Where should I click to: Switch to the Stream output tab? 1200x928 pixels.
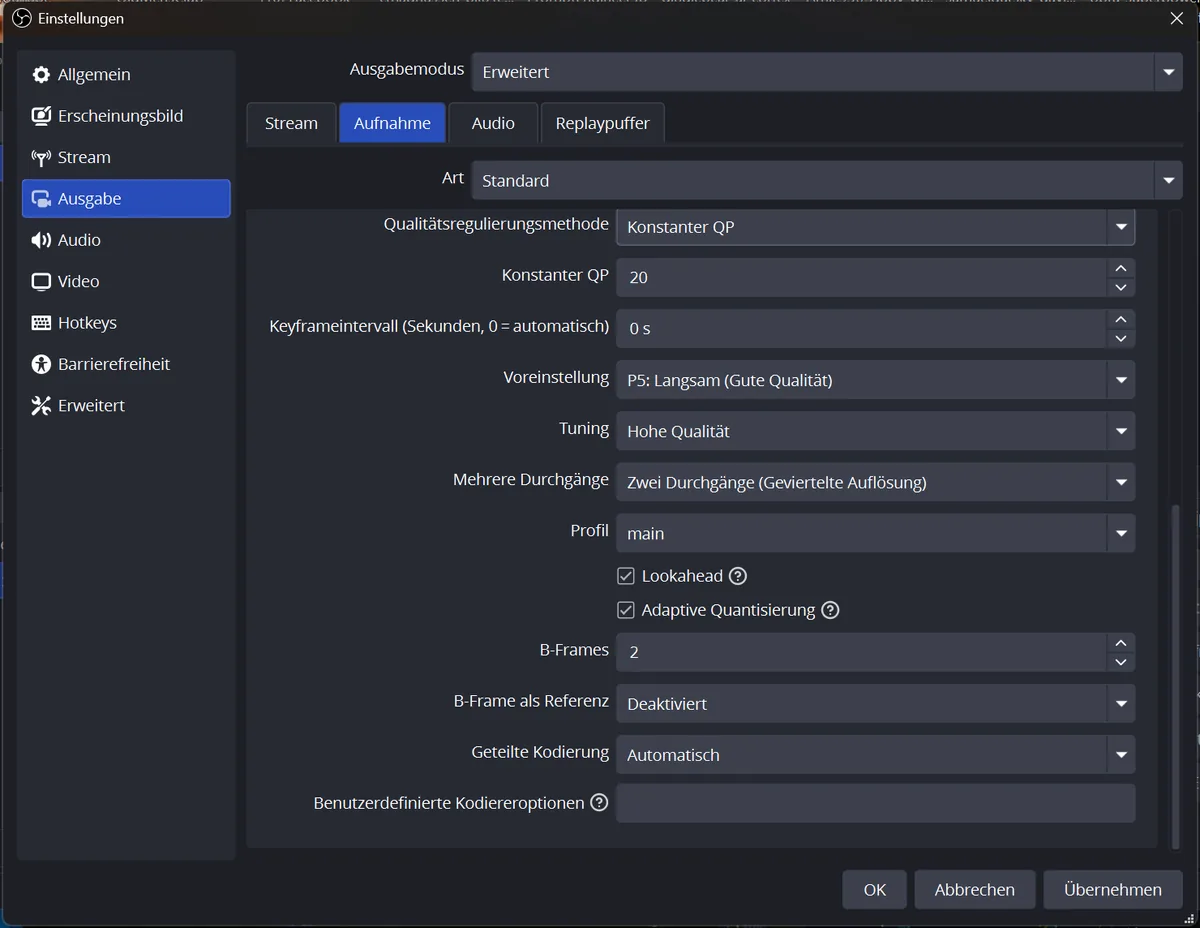coord(291,123)
